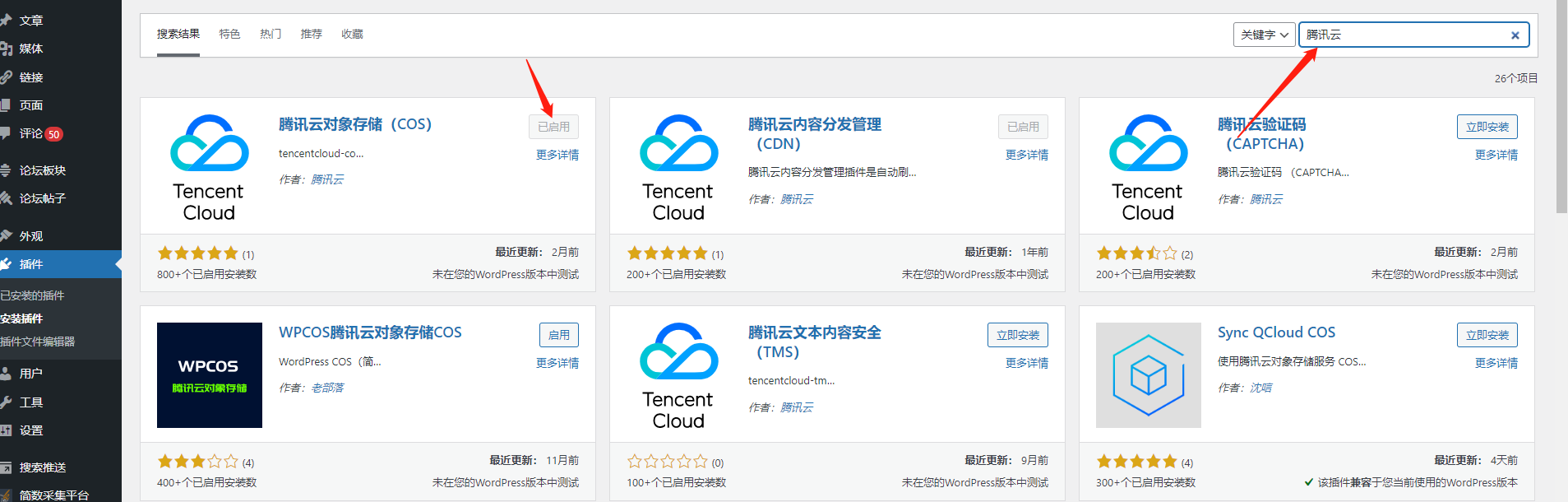Activate the WPCOS plugin via 启用

(x=559, y=335)
